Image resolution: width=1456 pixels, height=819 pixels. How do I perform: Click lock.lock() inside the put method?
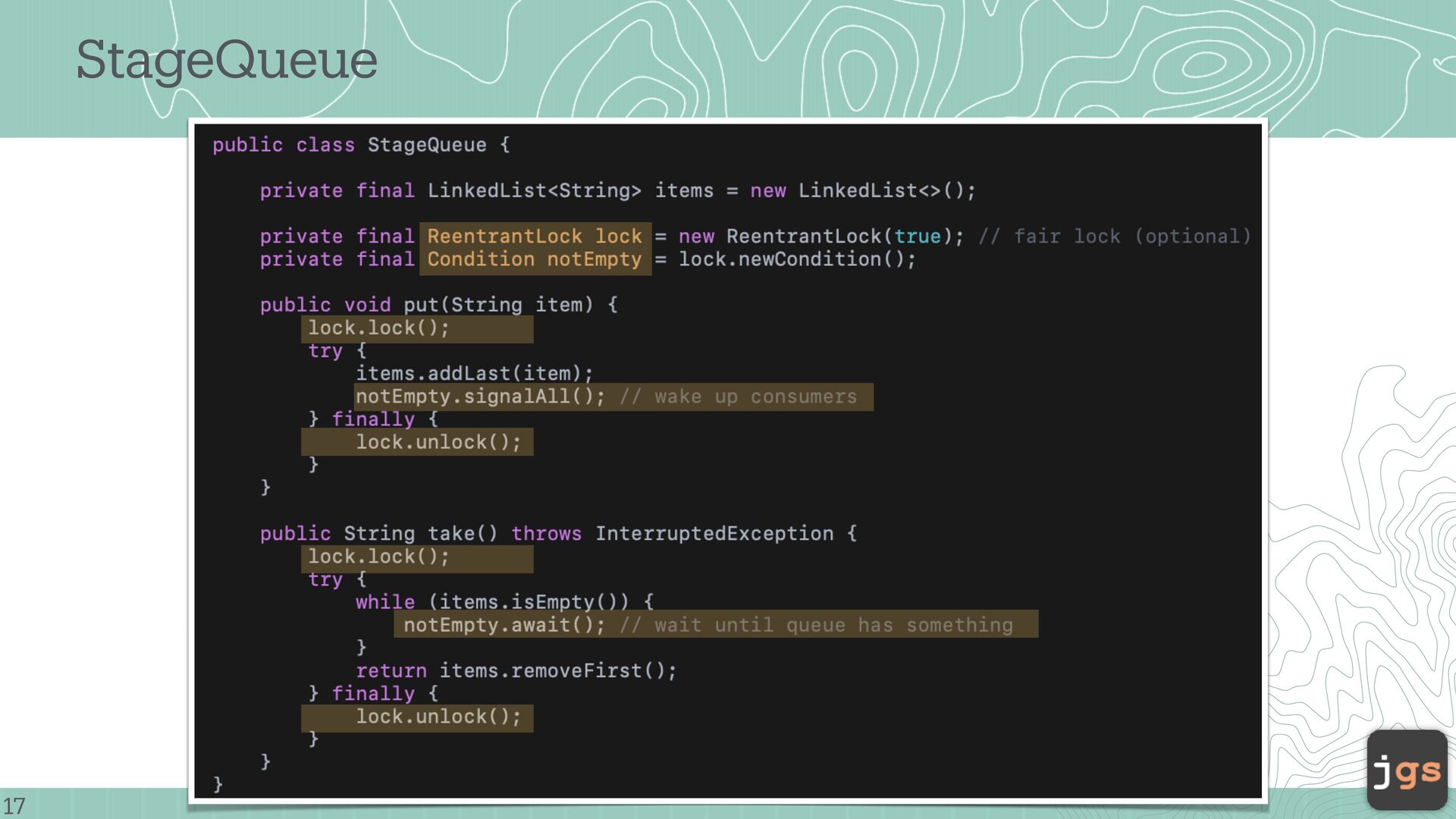(x=378, y=328)
